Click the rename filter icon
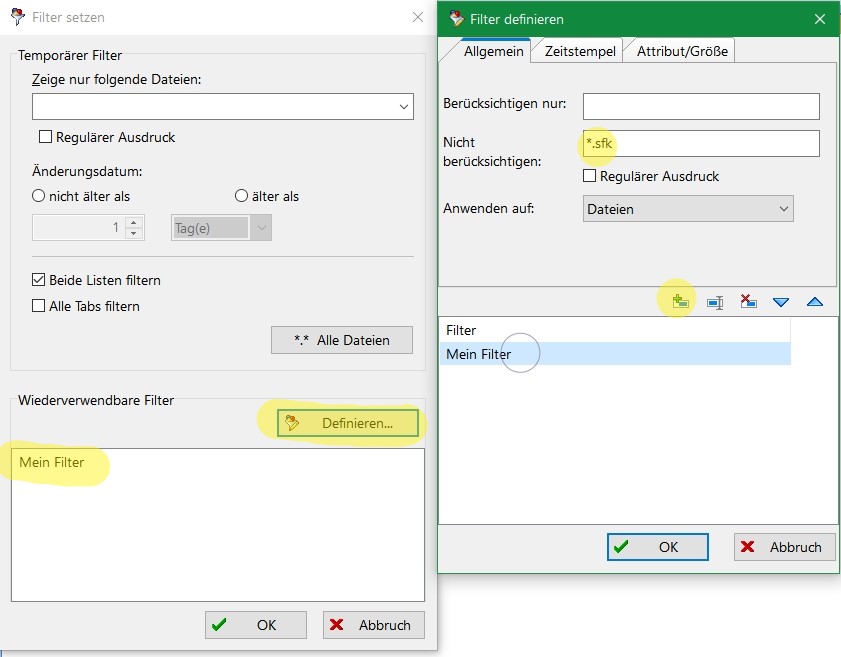Image resolution: width=841 pixels, height=657 pixels. pos(714,302)
